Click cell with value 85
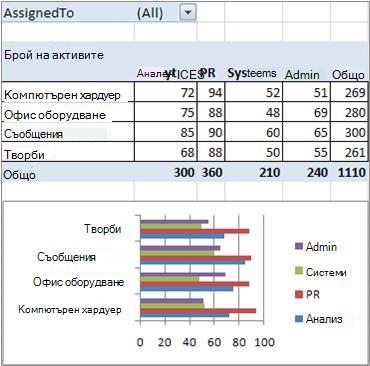Screen dimensions: 370x366 [x=166, y=132]
